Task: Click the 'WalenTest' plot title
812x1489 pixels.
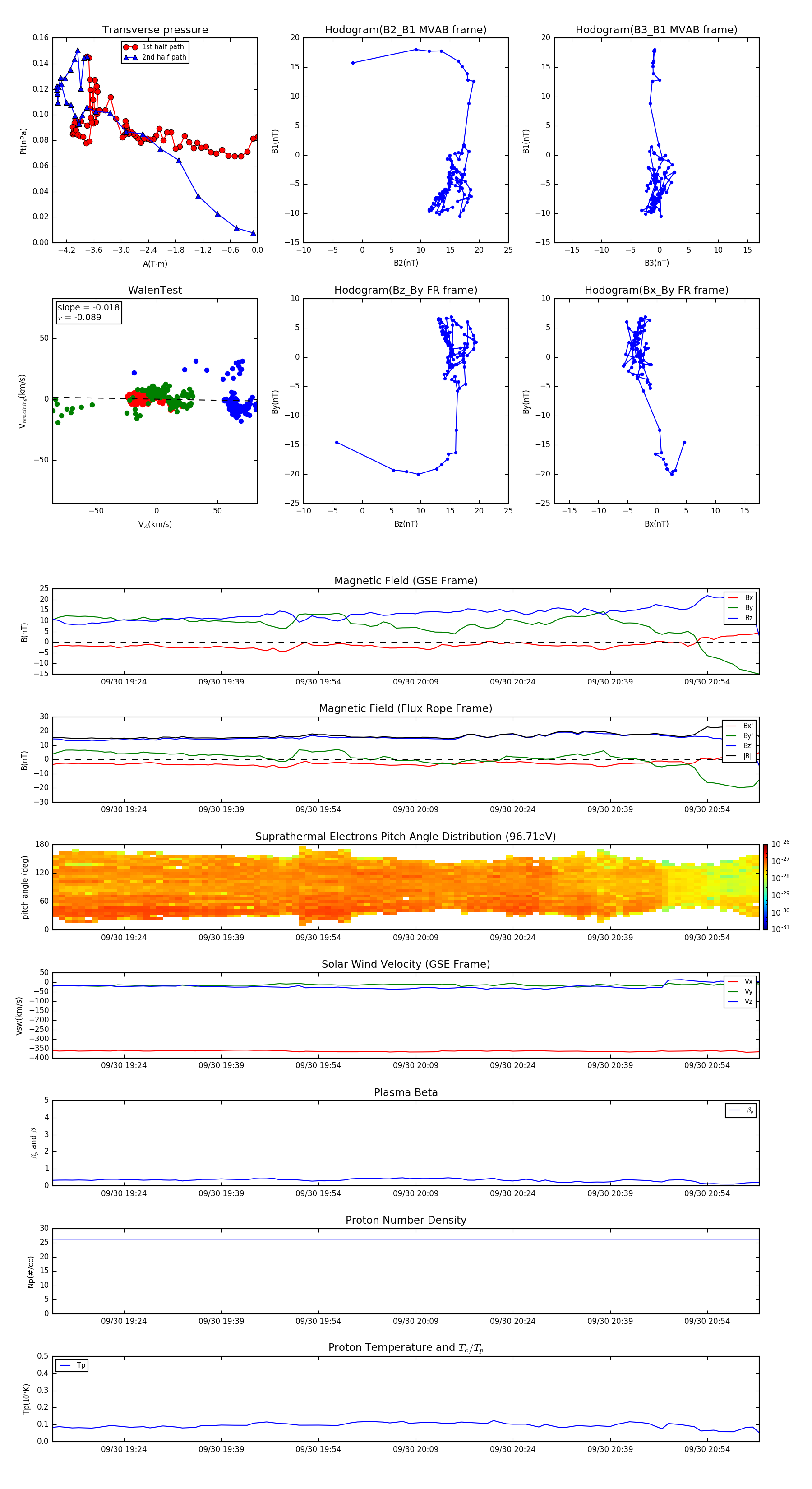Action: [x=155, y=290]
